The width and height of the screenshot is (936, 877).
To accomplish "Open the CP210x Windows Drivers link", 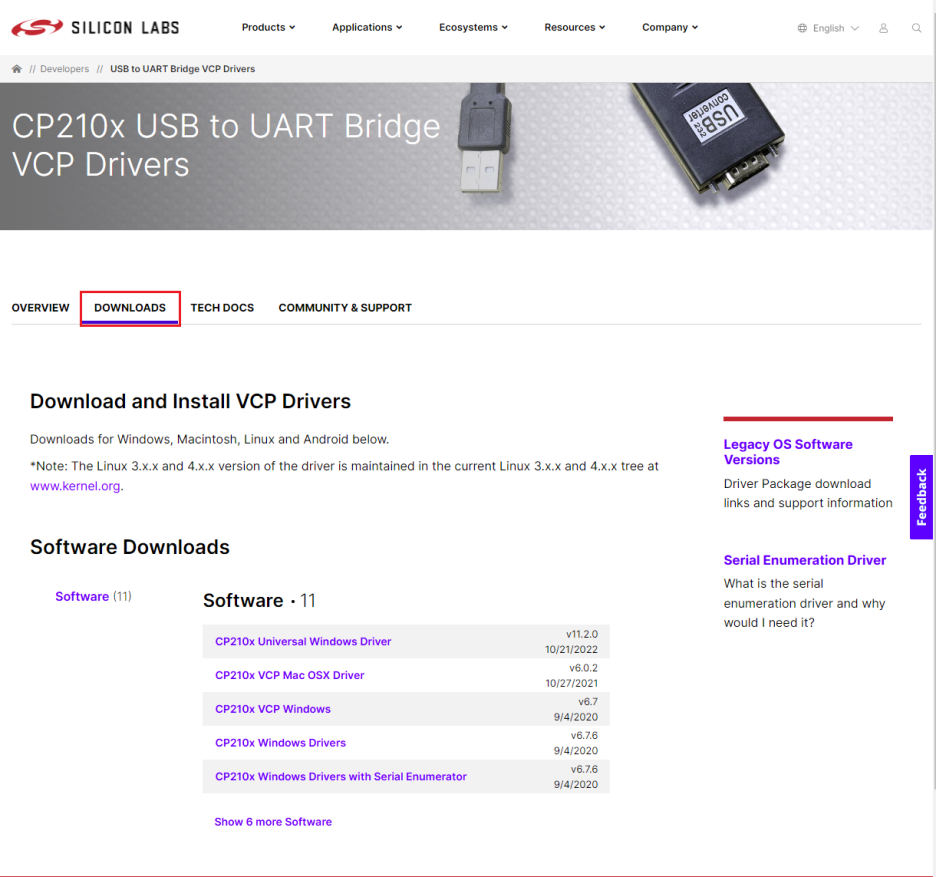I will click(281, 743).
